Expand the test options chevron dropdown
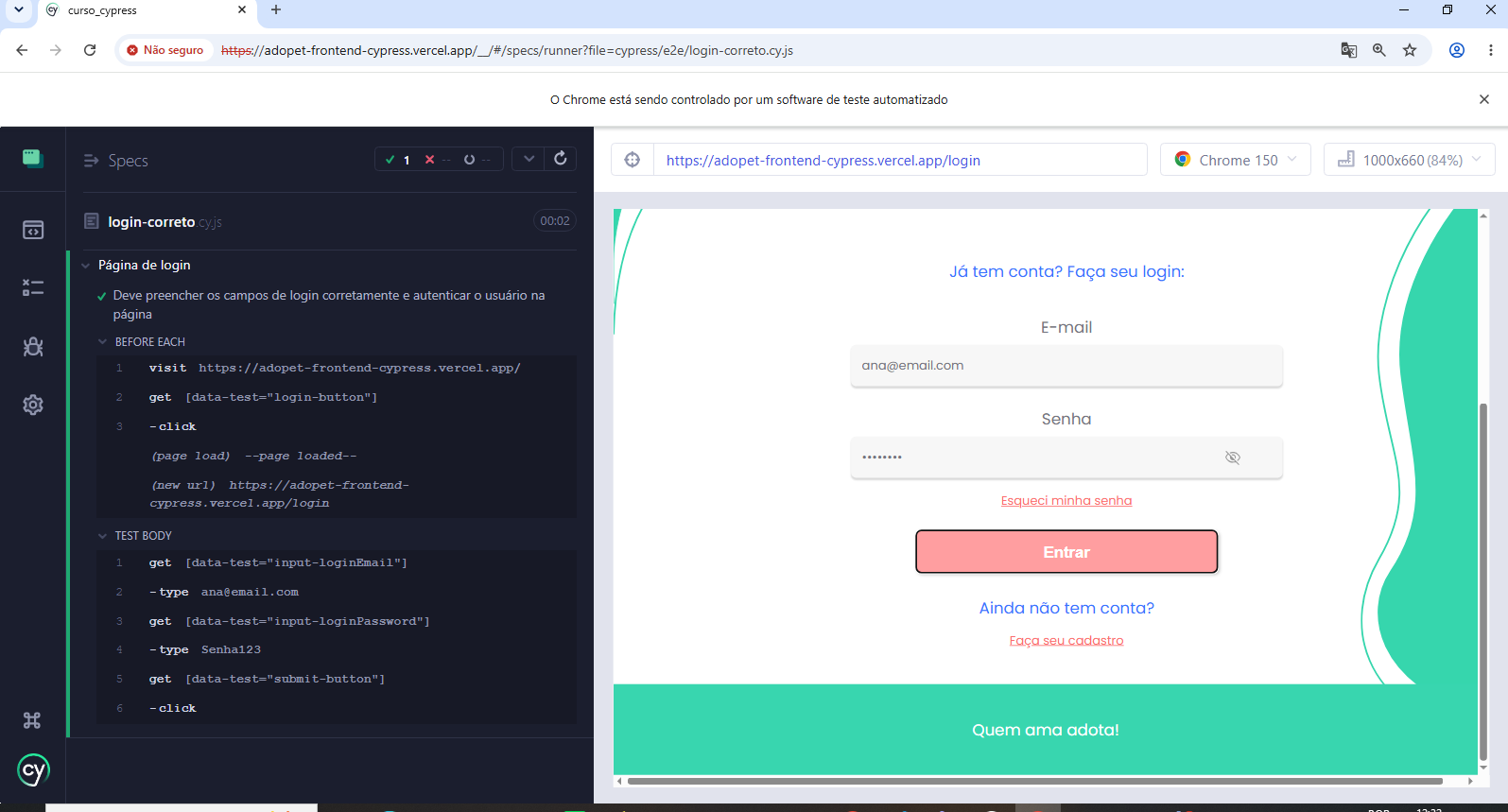The height and width of the screenshot is (812, 1508). point(529,159)
